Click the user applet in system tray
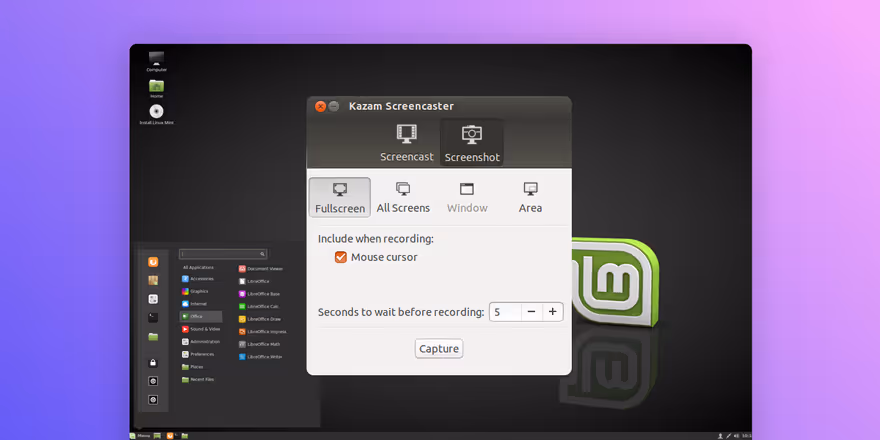Image resolution: width=880 pixels, height=440 pixels. click(720, 436)
